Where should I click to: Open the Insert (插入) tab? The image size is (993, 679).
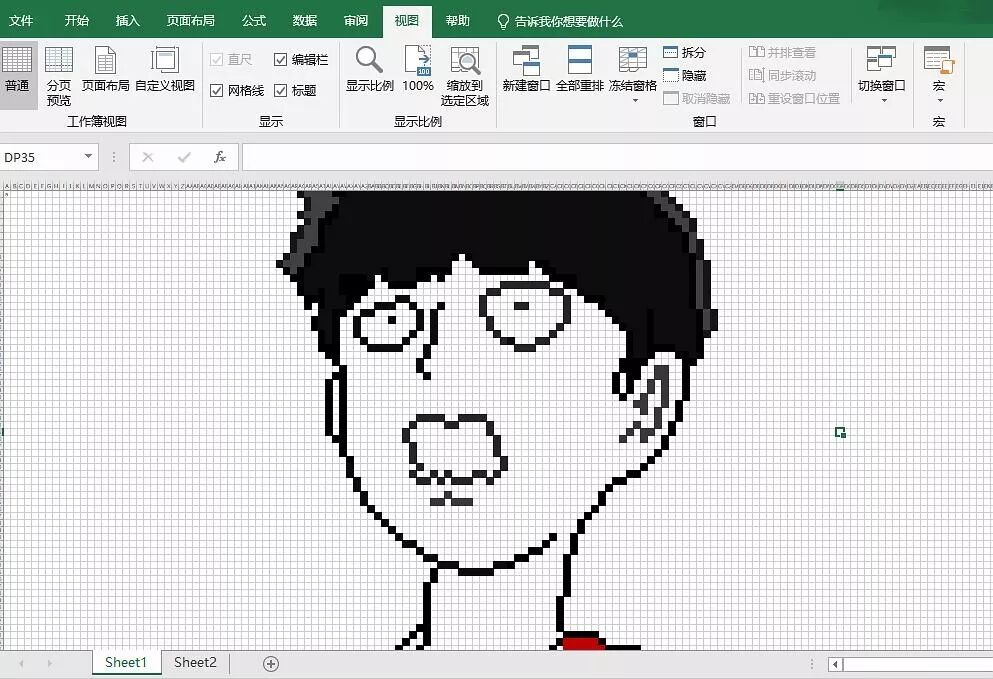[127, 20]
